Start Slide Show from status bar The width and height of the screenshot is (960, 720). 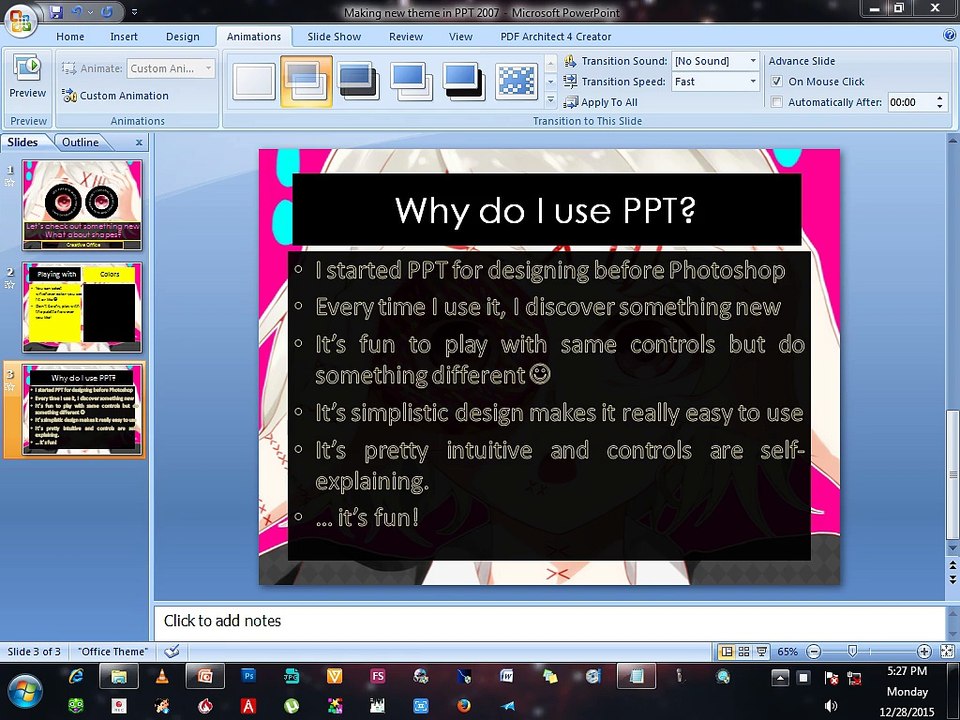pyautogui.click(x=762, y=651)
